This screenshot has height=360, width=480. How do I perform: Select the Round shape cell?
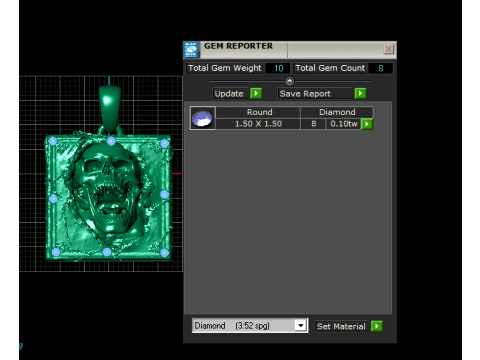259,112
